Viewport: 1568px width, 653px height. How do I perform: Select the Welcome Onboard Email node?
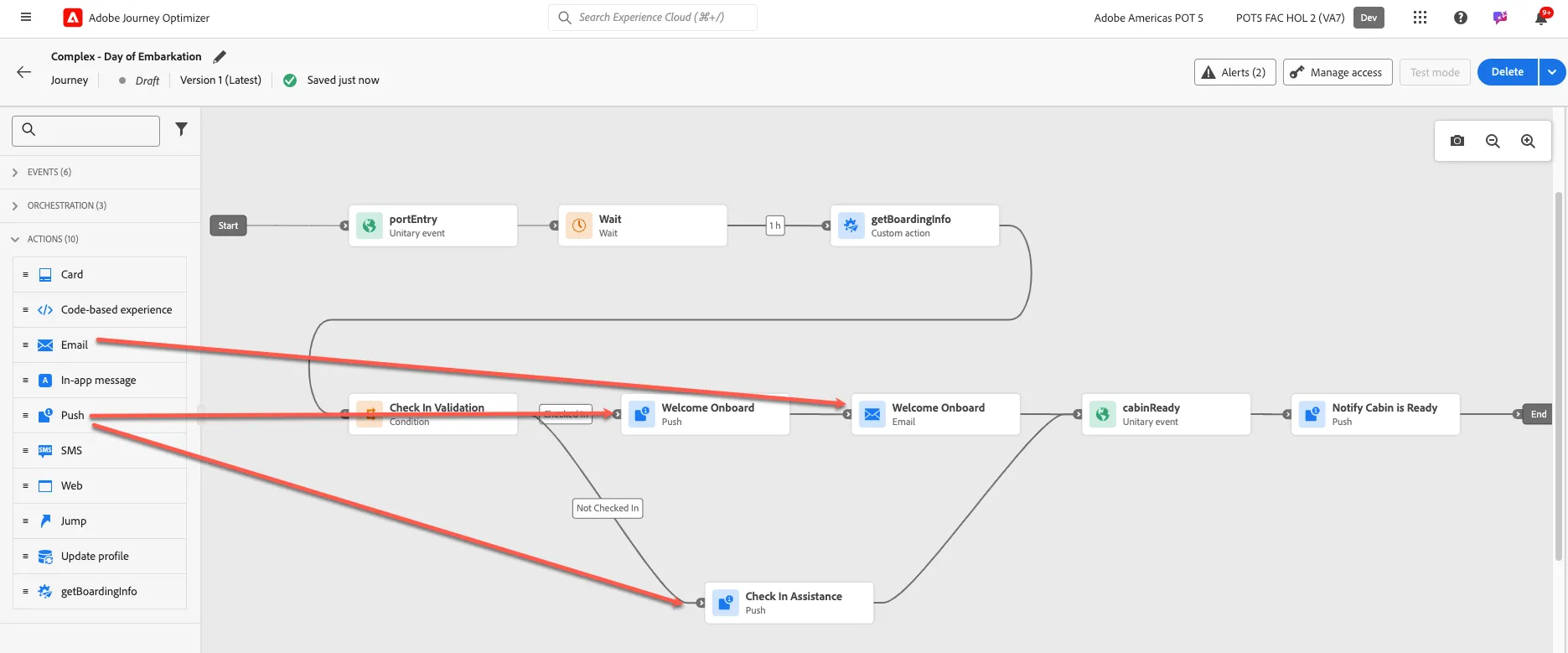tap(936, 414)
